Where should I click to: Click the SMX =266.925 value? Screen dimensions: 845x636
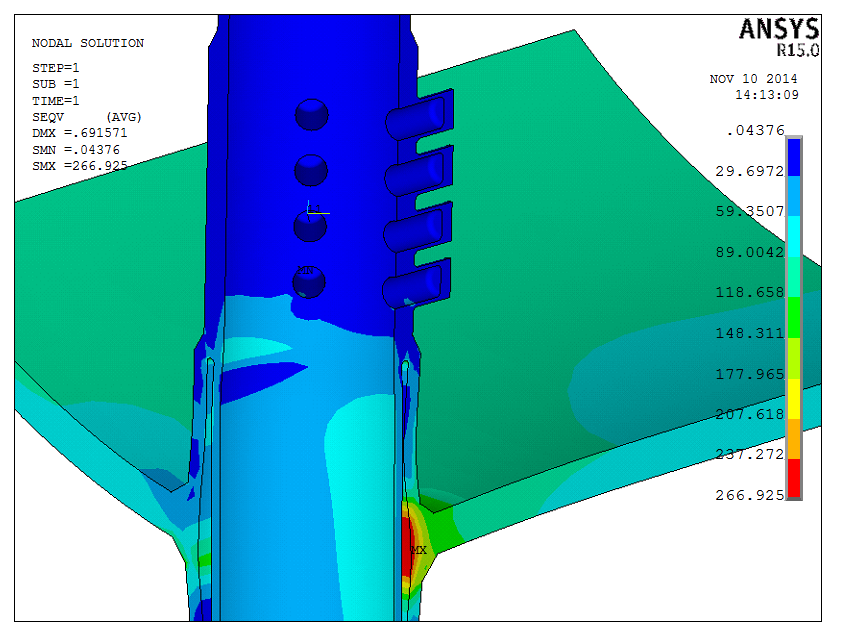click(x=80, y=165)
